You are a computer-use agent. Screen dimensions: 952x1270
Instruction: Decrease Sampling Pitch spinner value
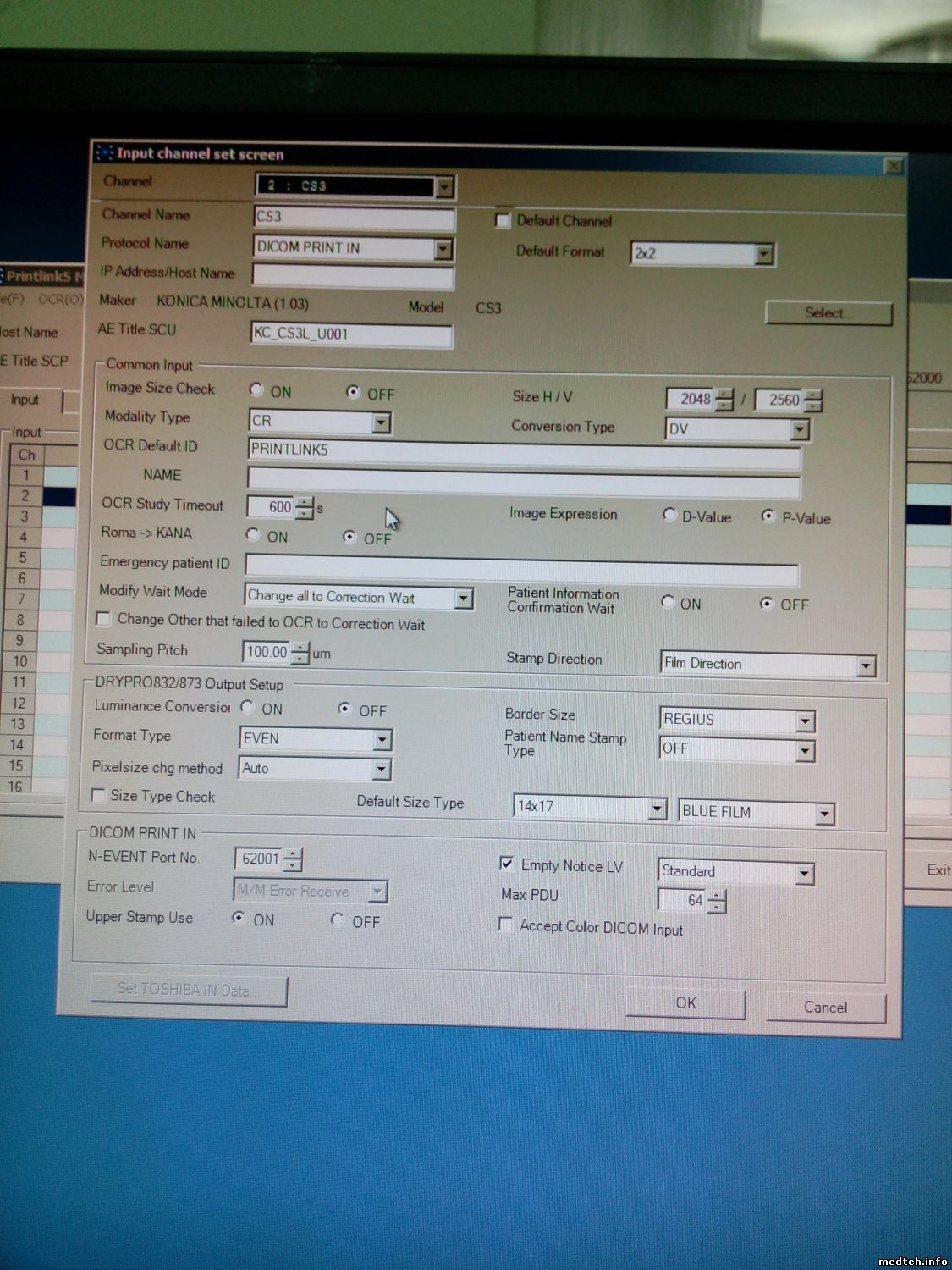point(300,659)
